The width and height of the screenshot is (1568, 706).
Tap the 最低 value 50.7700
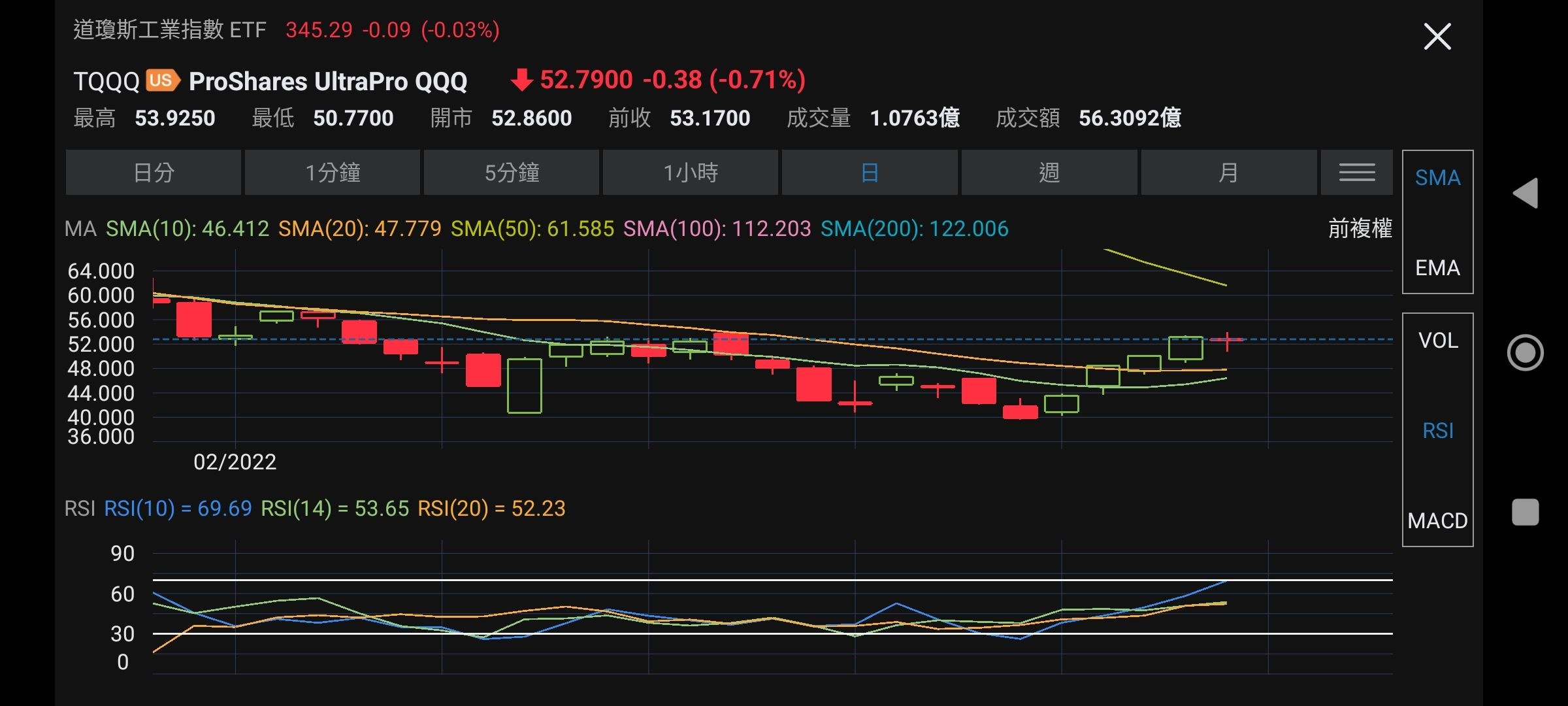point(353,118)
